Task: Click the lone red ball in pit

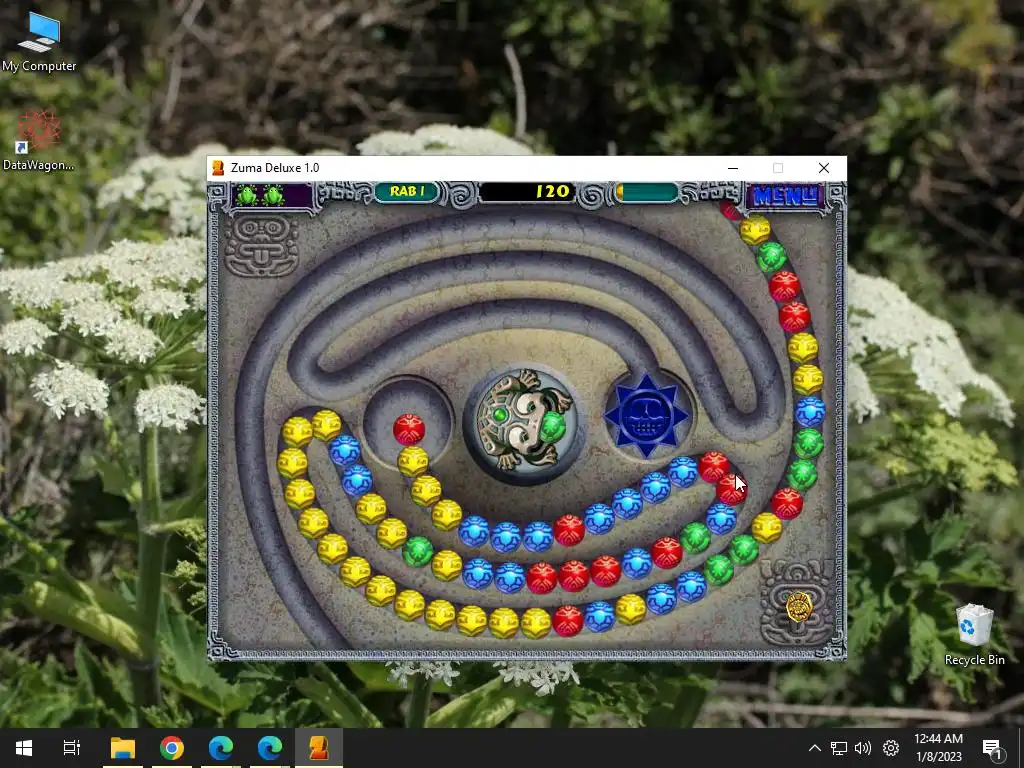Action: click(x=409, y=430)
